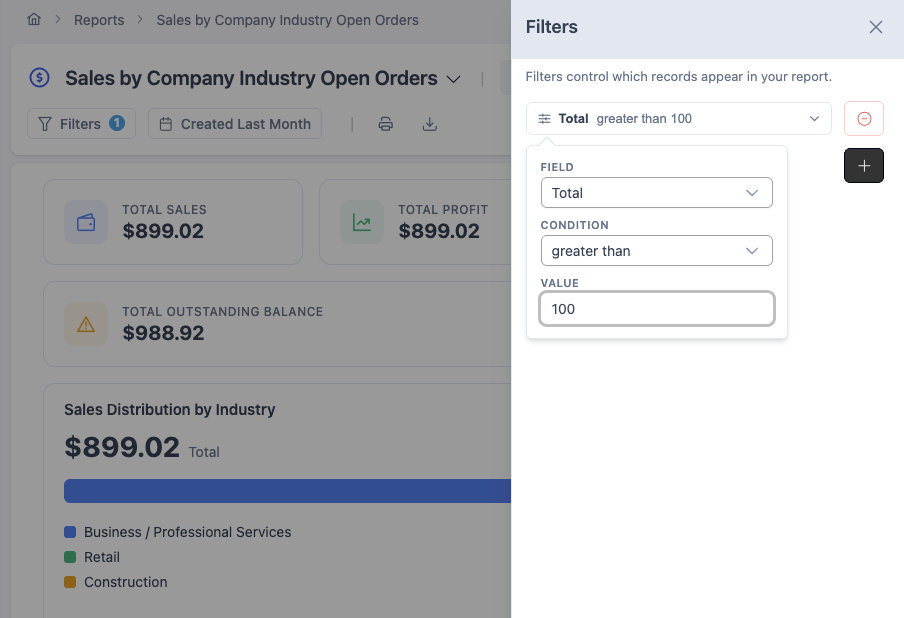Screen dimensions: 904x618
Task: Click the Construction legend label
Action: tap(126, 582)
